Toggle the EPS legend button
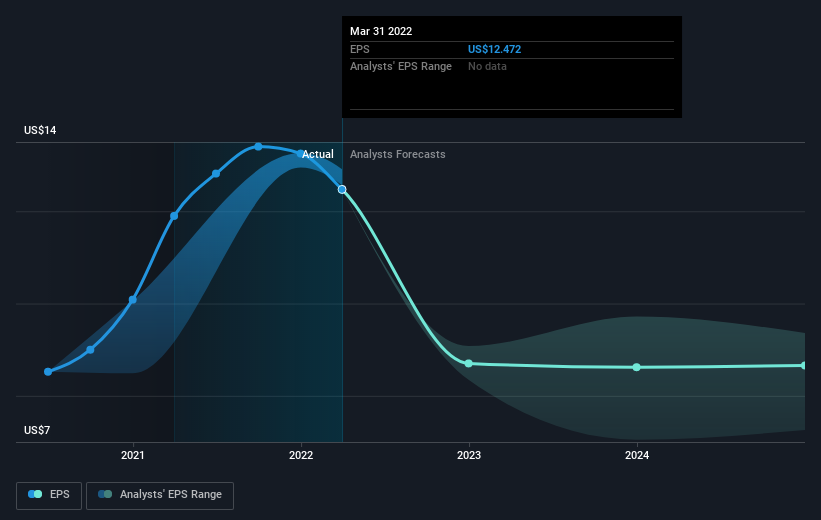The height and width of the screenshot is (520, 821). coord(49,495)
